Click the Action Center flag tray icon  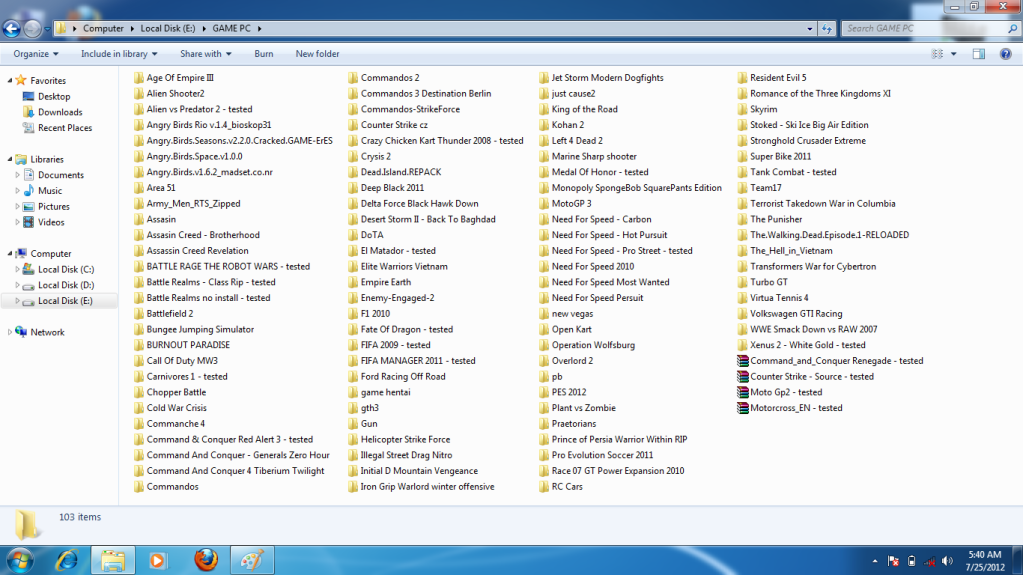tap(893, 561)
